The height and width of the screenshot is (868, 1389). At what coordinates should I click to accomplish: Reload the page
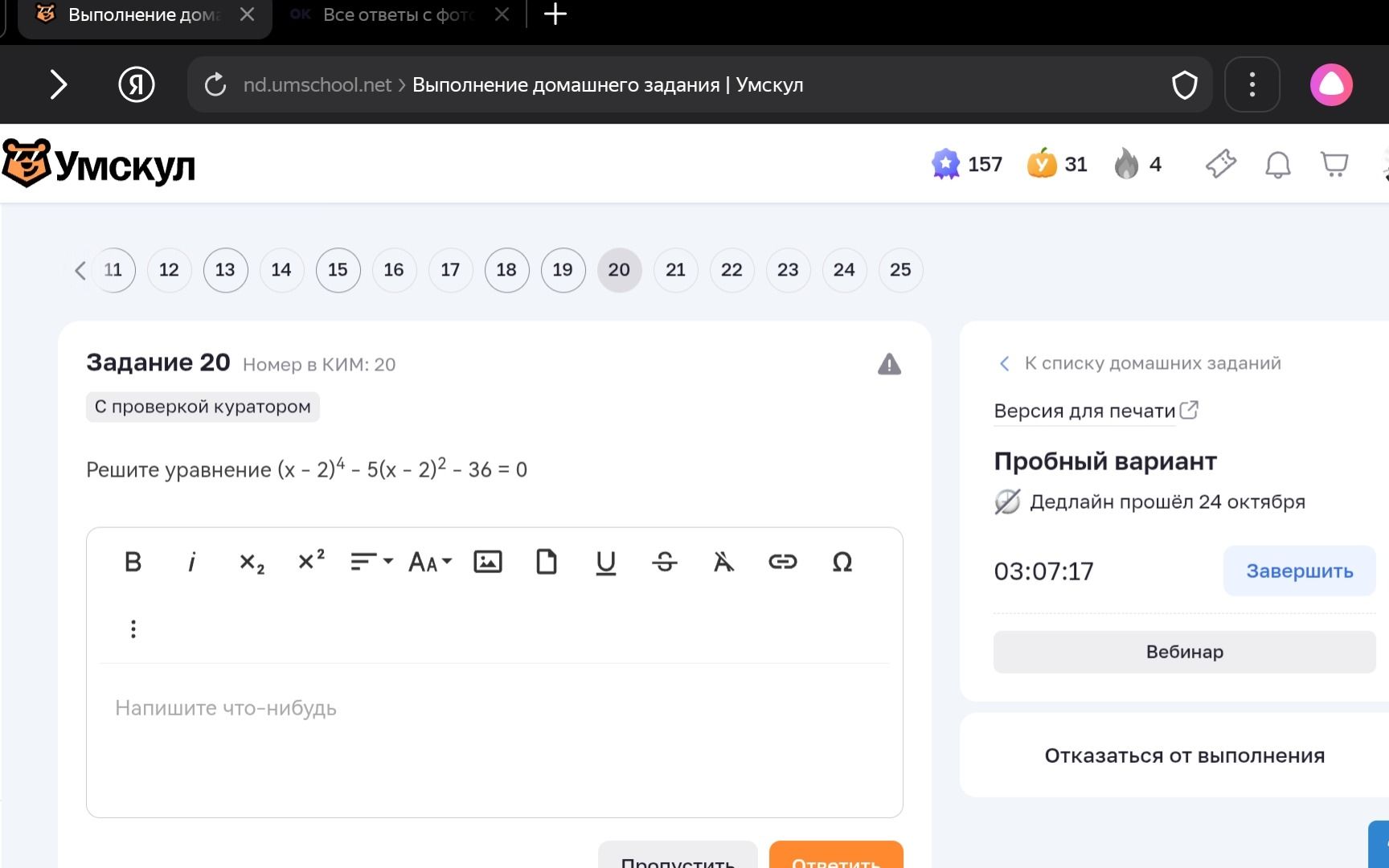pyautogui.click(x=215, y=84)
